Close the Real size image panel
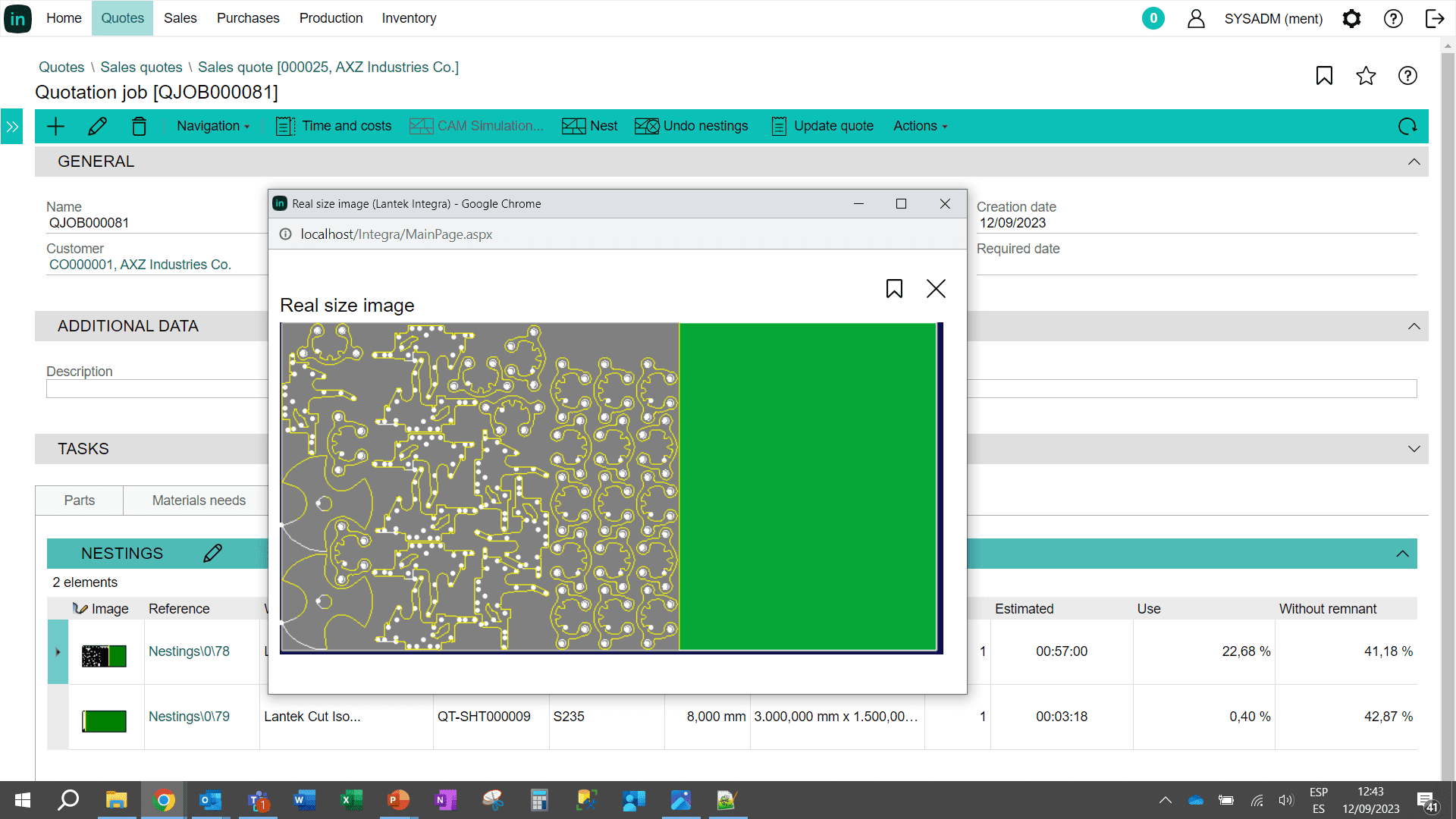Viewport: 1456px width, 819px height. (936, 288)
